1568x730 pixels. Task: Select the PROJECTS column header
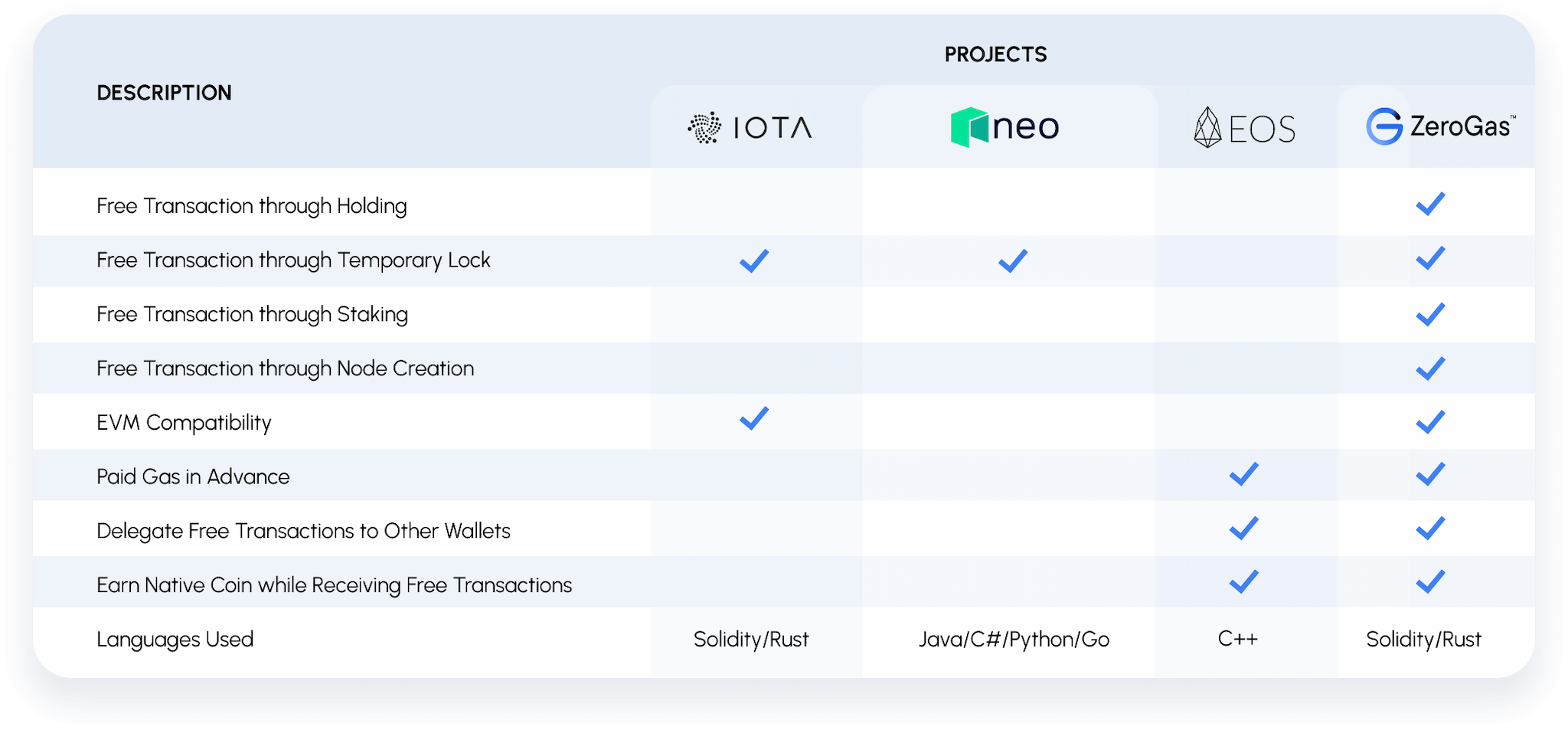[995, 54]
